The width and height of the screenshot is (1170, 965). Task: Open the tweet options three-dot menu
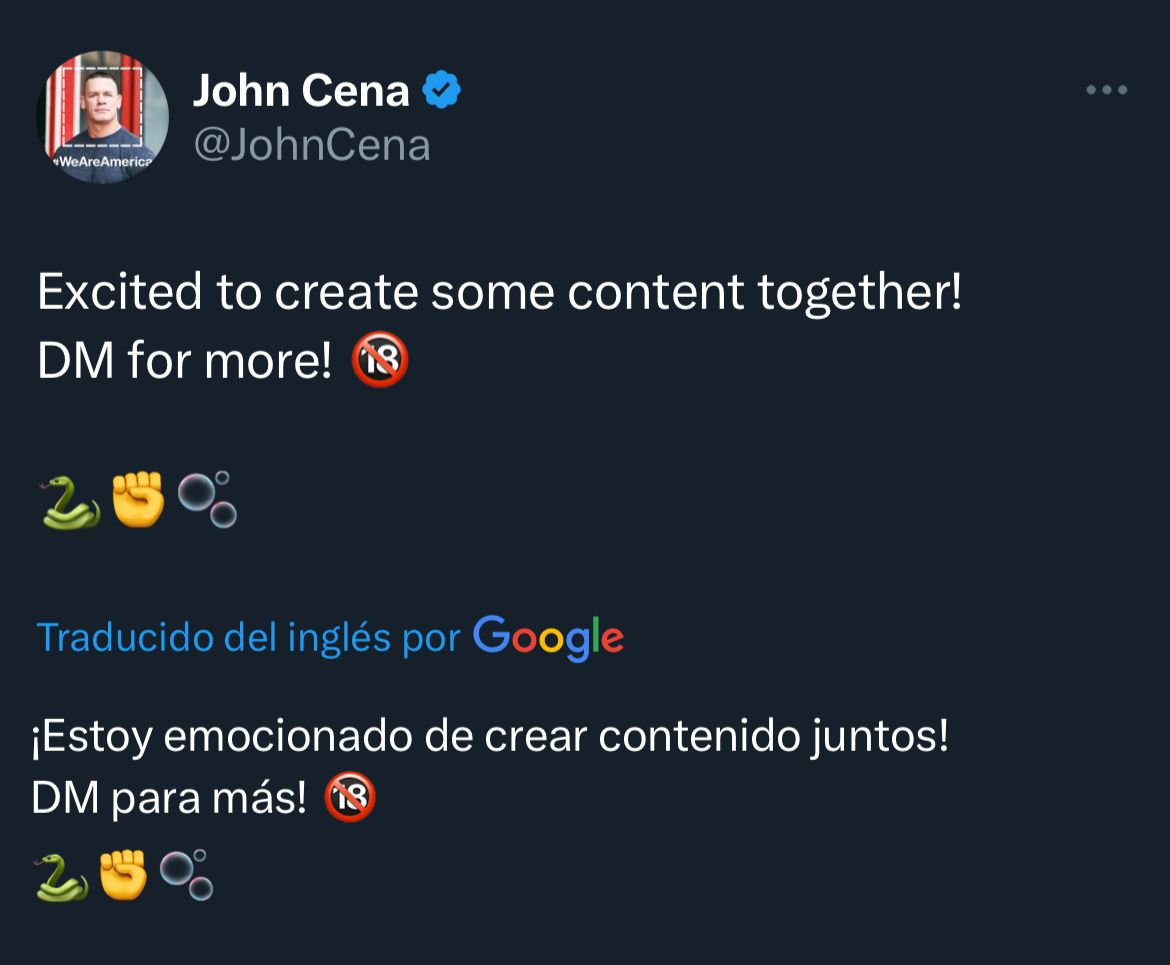[1106, 89]
